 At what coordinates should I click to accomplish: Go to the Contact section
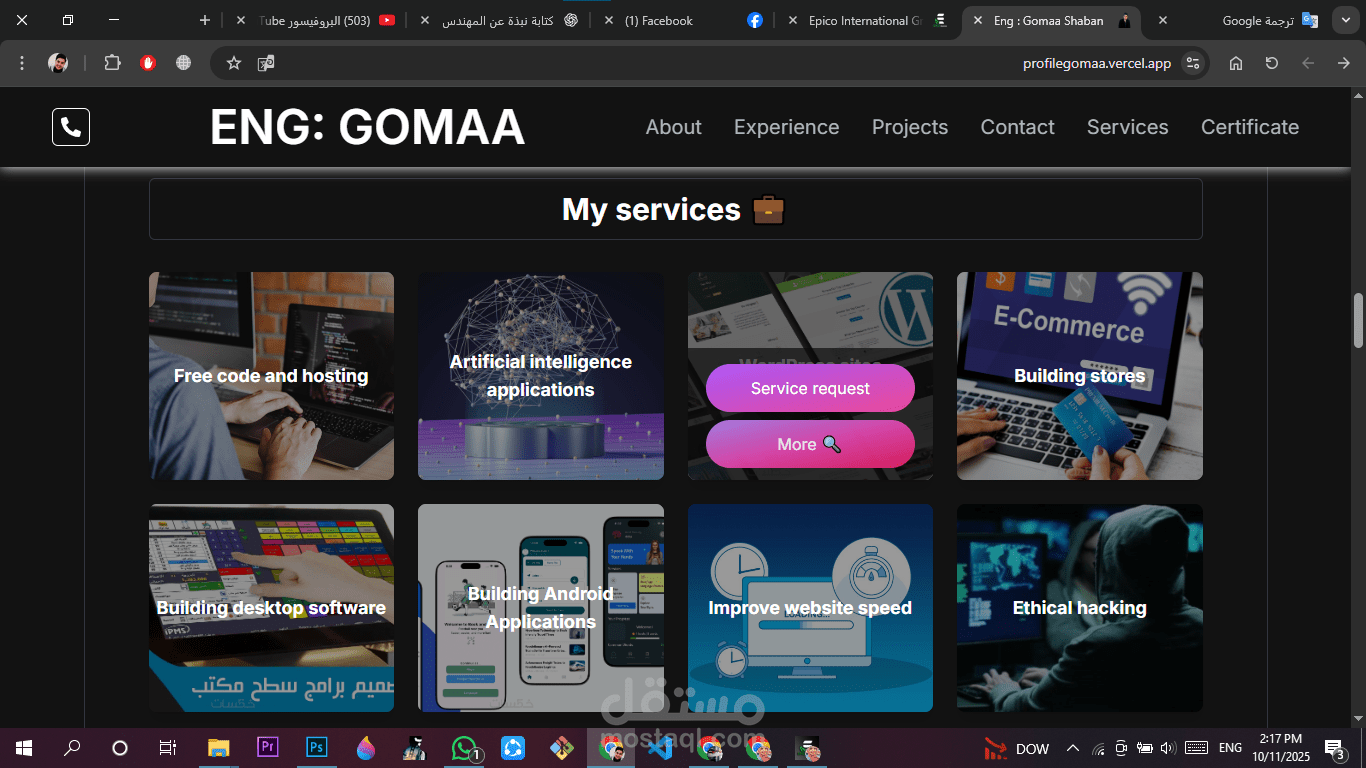pyautogui.click(x=1017, y=127)
